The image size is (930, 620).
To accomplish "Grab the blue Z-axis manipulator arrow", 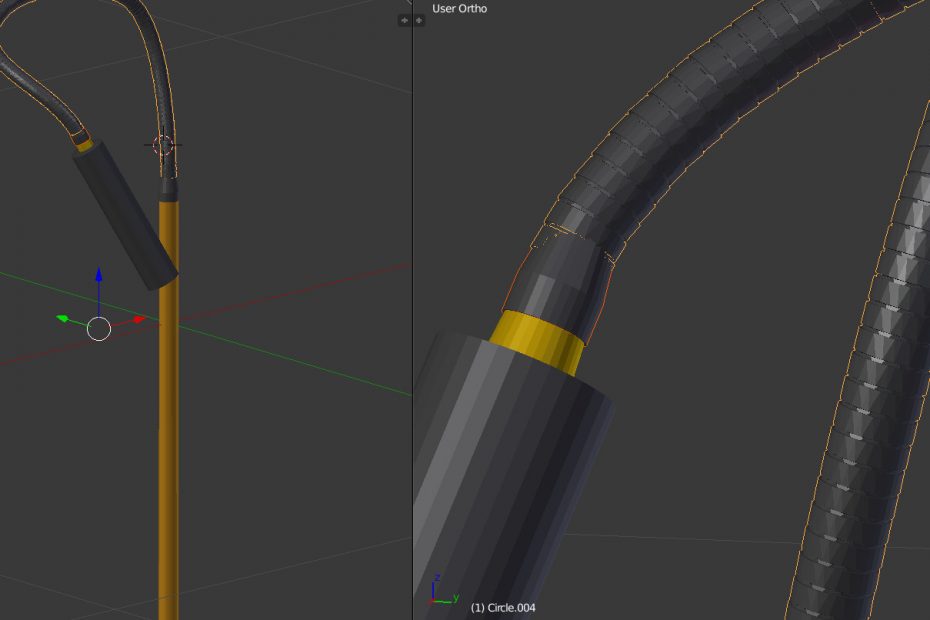I will pos(98,276).
